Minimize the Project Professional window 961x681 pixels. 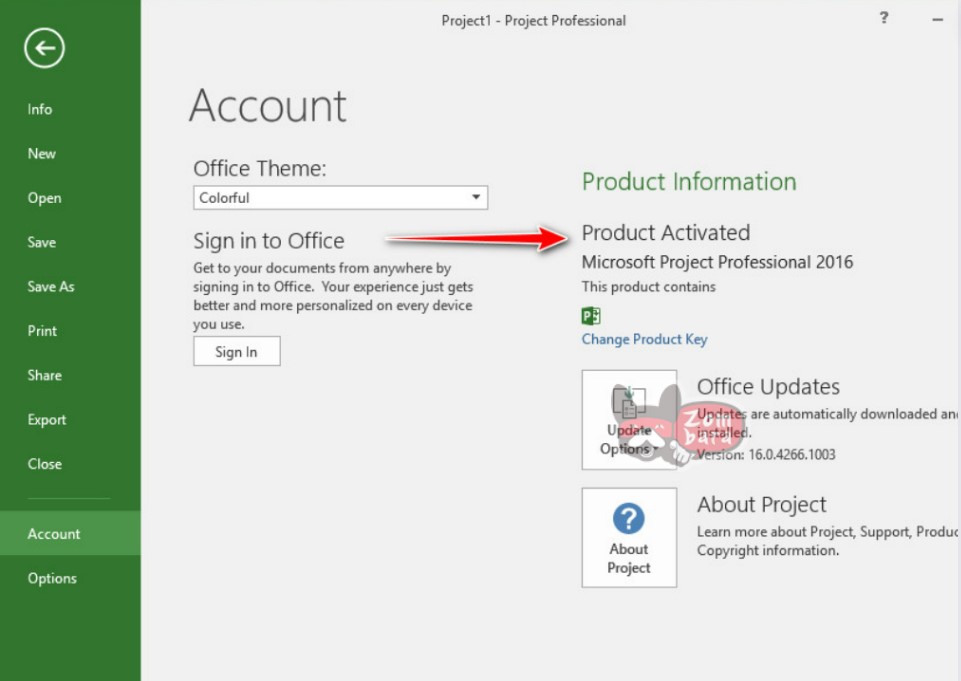pos(938,20)
